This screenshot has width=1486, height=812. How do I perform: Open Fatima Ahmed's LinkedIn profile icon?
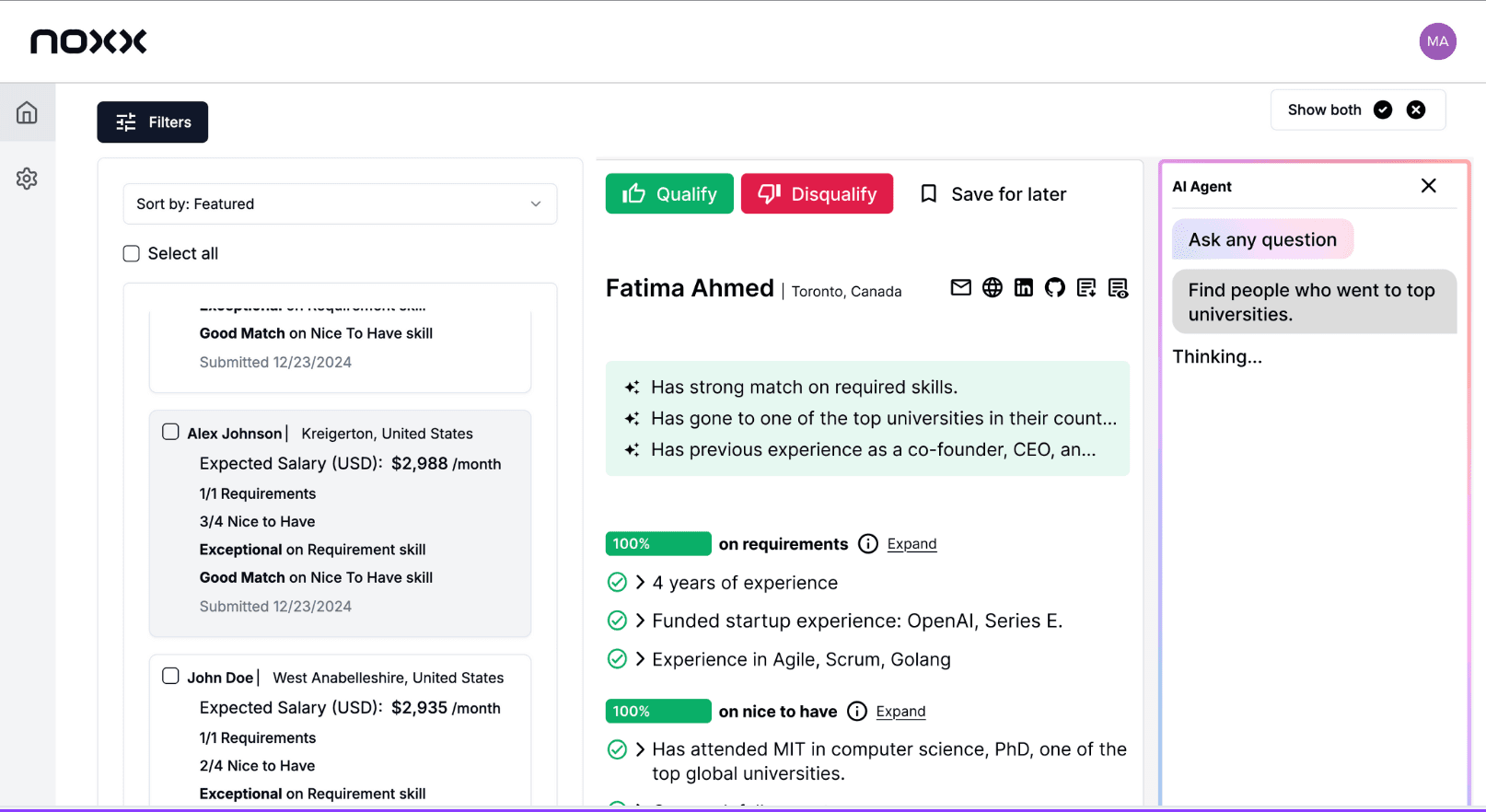tap(1024, 288)
